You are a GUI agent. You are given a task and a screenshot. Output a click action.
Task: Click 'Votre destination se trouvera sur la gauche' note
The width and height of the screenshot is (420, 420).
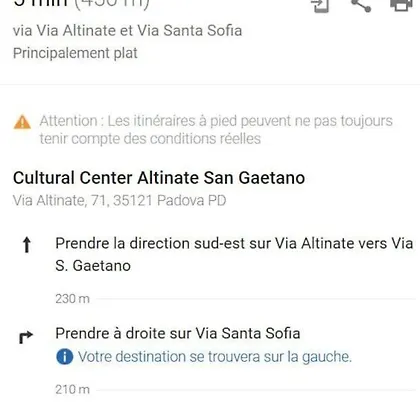tap(215, 357)
